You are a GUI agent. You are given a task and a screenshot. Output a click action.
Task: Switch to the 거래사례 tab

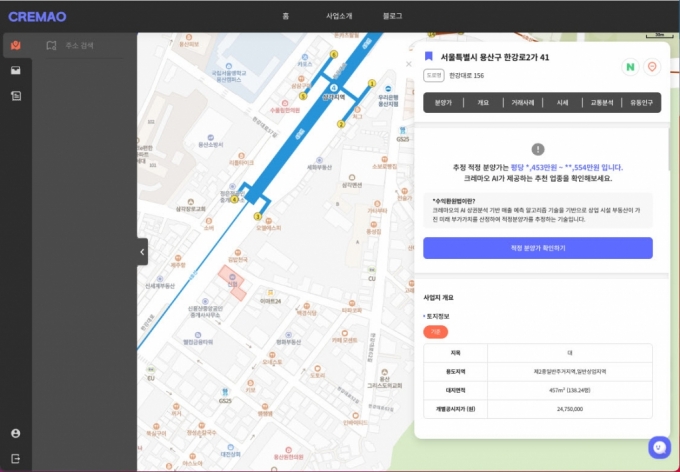click(x=522, y=103)
